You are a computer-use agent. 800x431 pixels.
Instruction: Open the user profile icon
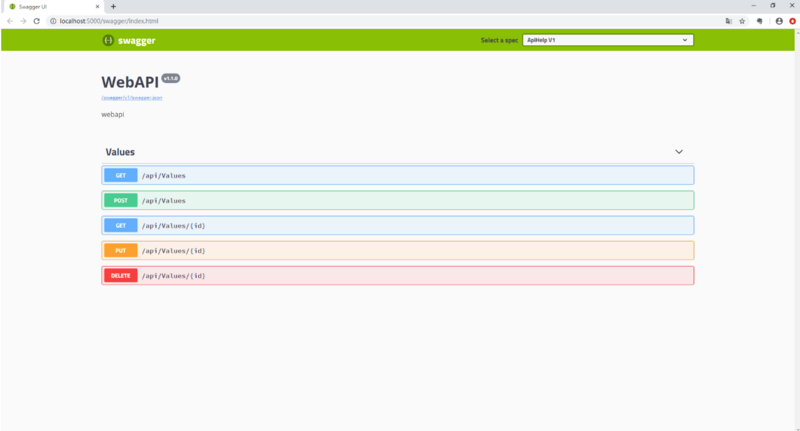coord(779,21)
